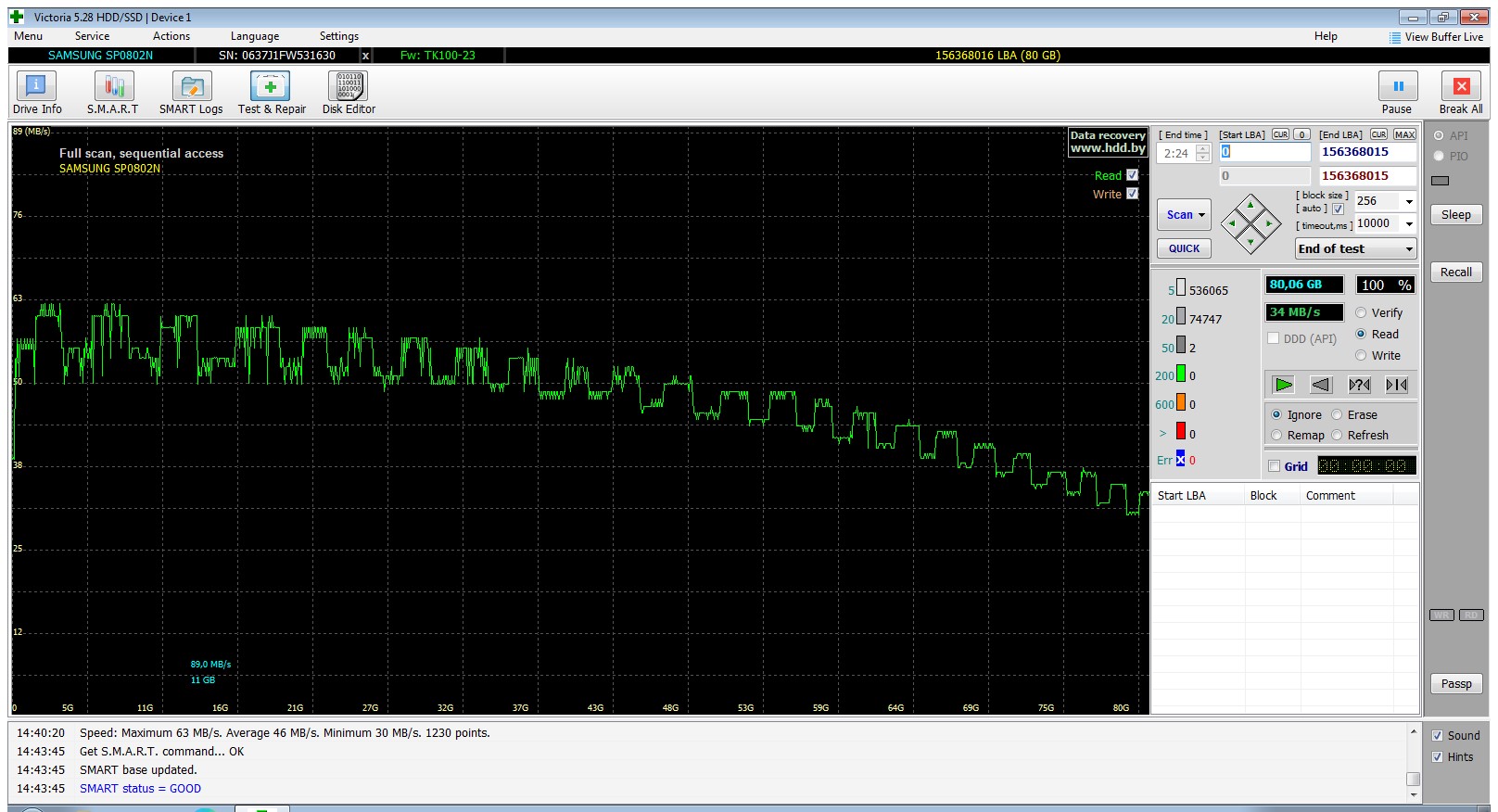Click the QUICK scan button
This screenshot has width=1498, height=812.
(1184, 248)
